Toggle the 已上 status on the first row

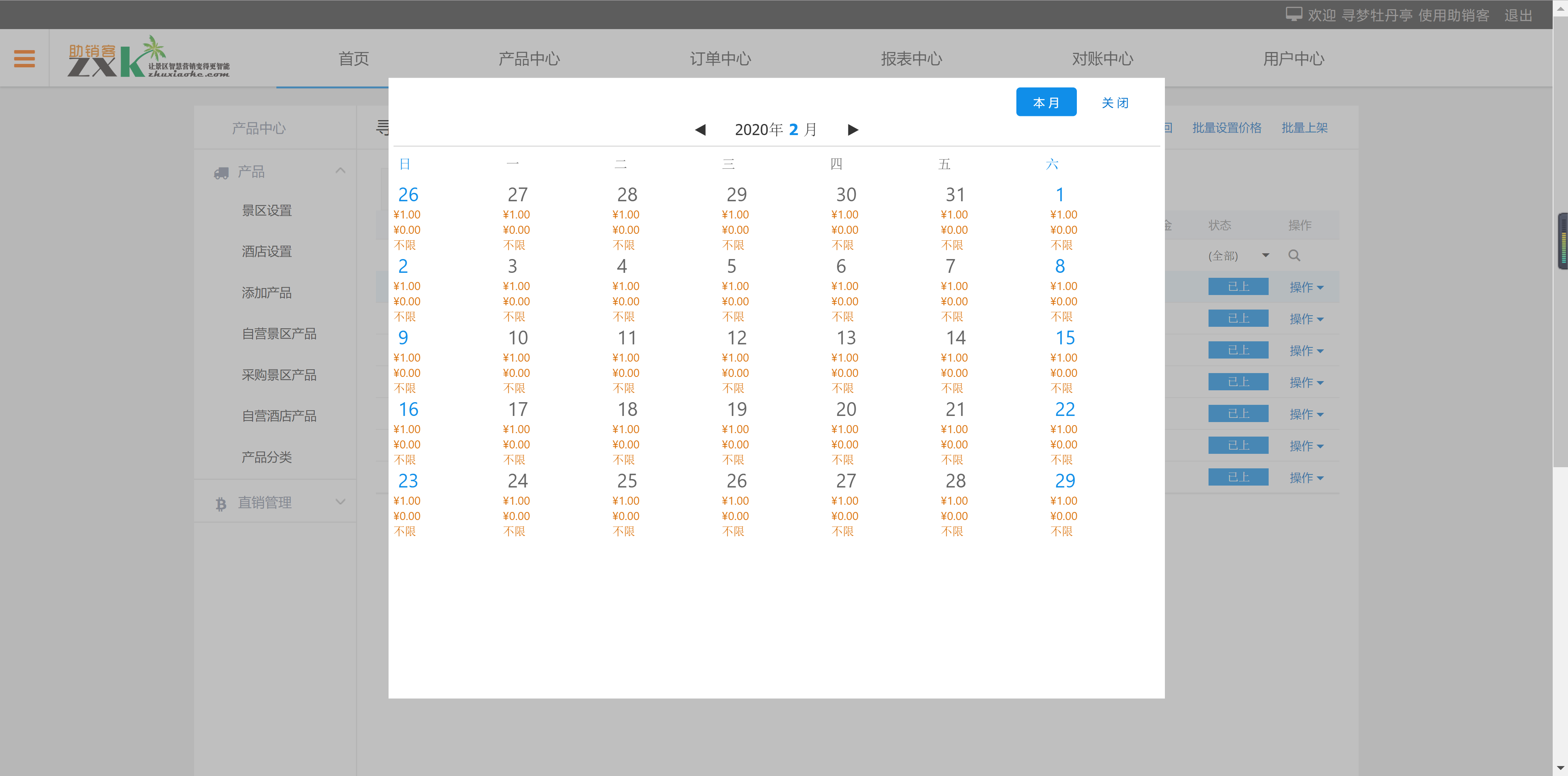[1238, 287]
